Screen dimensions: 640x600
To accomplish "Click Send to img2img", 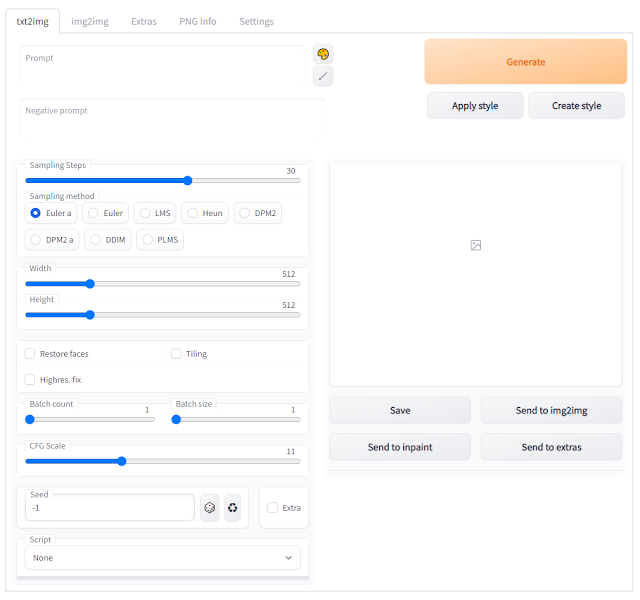I will pyautogui.click(x=551, y=410).
